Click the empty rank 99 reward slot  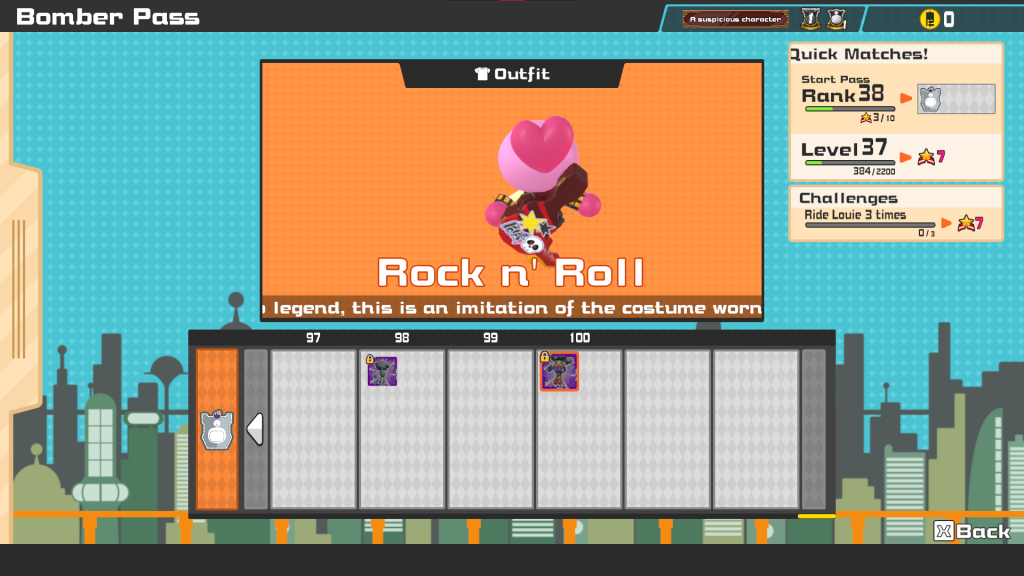[x=490, y=429]
